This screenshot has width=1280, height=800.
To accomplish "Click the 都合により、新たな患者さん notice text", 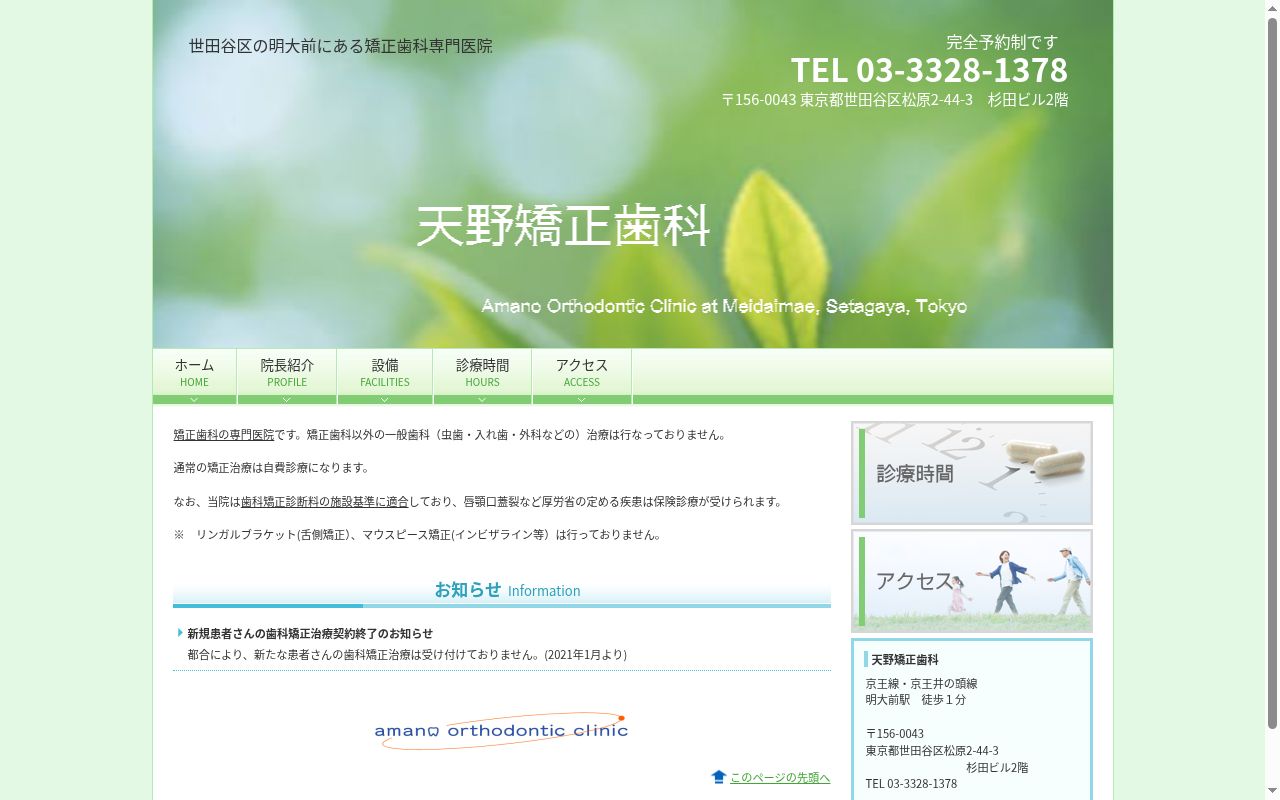I will point(407,655).
